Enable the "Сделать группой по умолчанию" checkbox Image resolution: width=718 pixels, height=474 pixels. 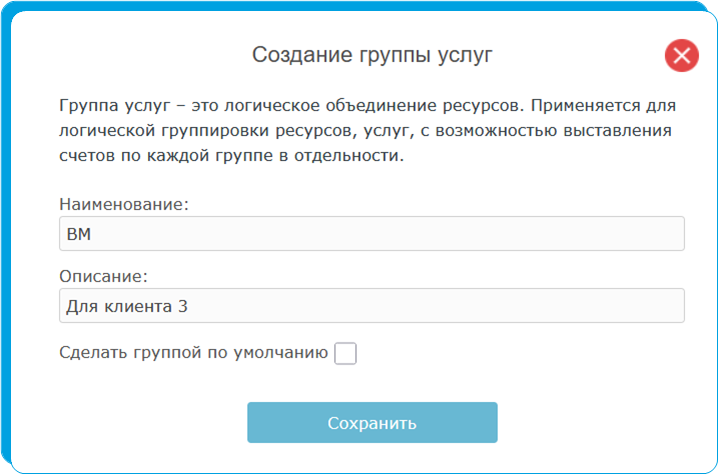click(x=345, y=353)
